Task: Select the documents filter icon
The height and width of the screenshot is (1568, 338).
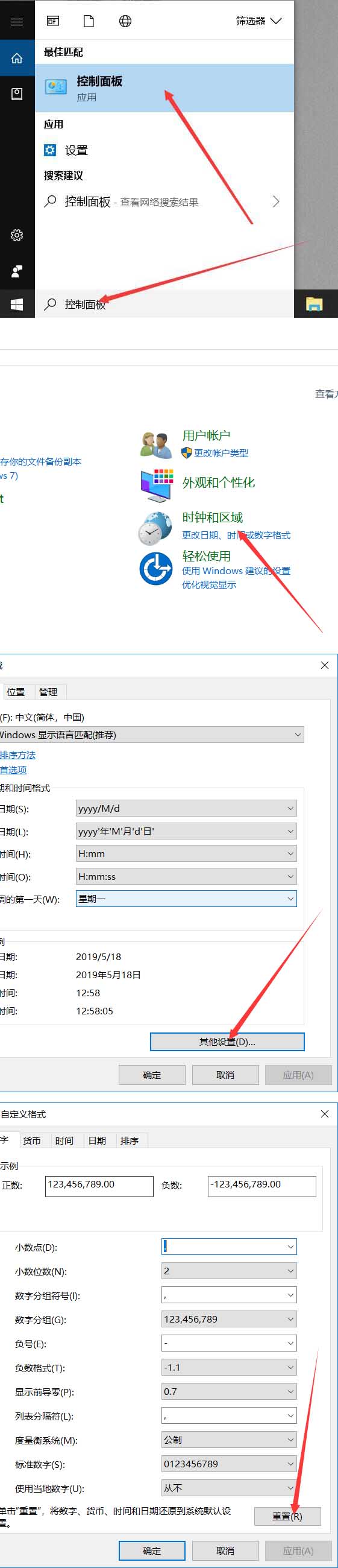Action: pos(89,21)
